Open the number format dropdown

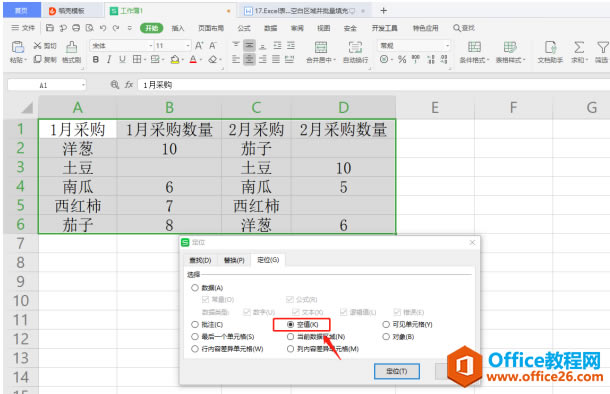pos(447,46)
